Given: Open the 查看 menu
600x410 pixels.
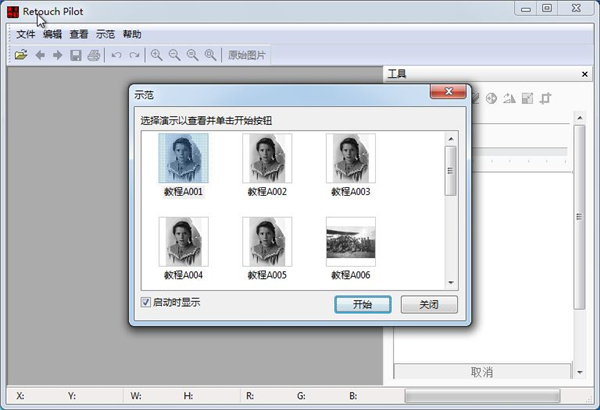Looking at the screenshot, I should 79,34.
